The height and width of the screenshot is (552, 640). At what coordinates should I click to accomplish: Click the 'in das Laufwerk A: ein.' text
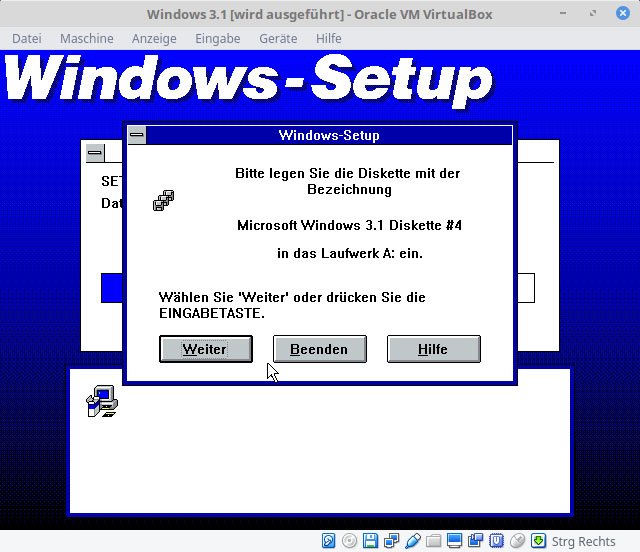click(x=350, y=254)
